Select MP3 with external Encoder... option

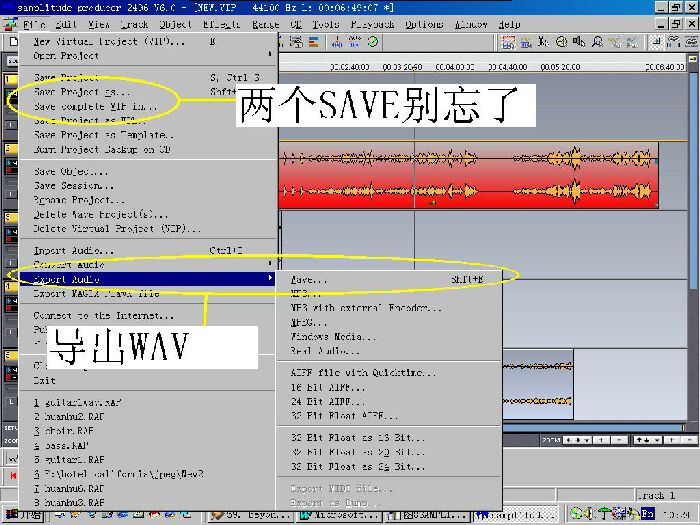coord(389,308)
